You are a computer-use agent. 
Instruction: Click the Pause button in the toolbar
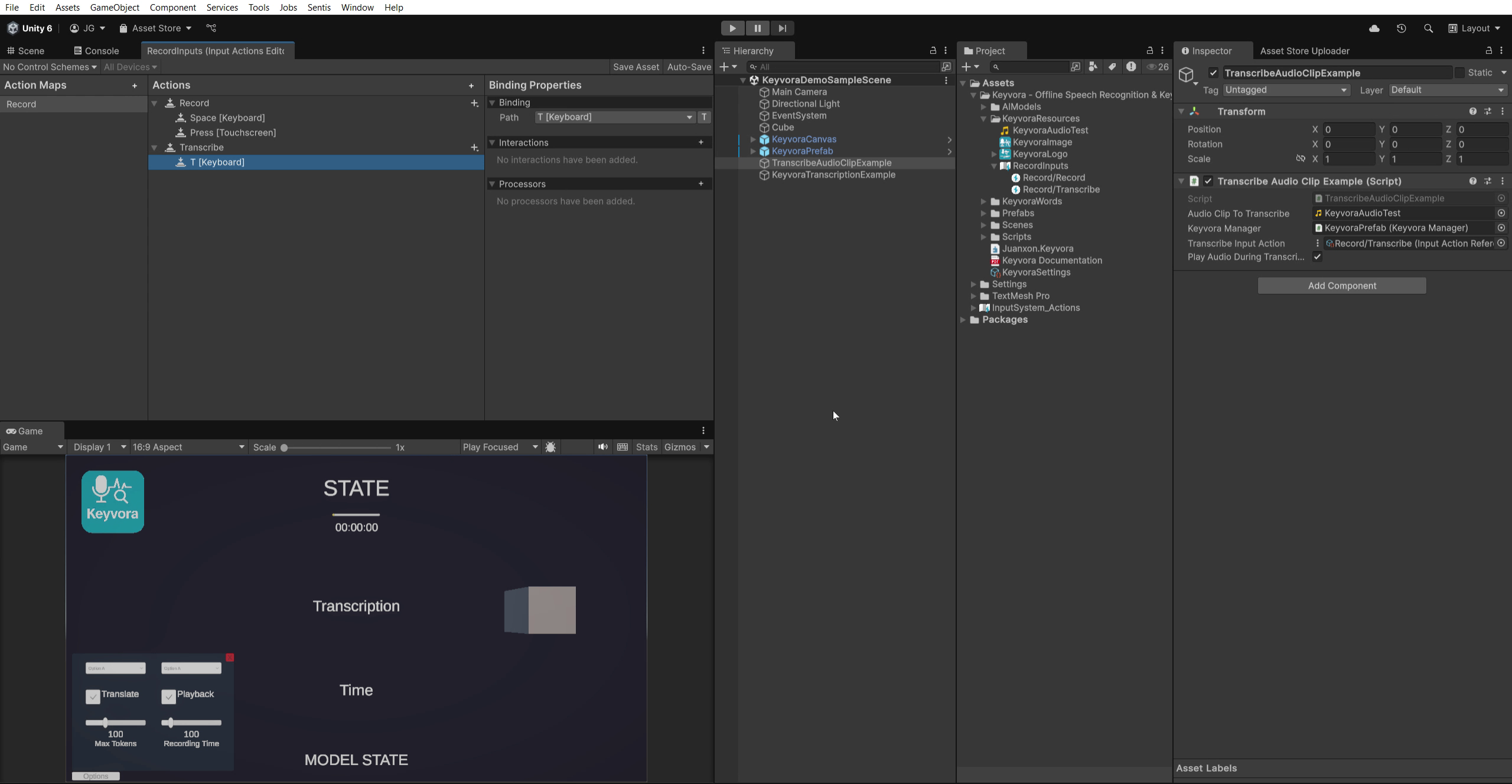(x=757, y=28)
